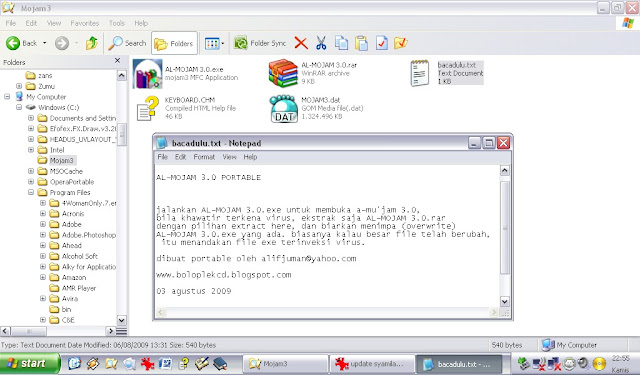Click the Back navigation arrow icon
640x375 pixels.
pos(13,43)
